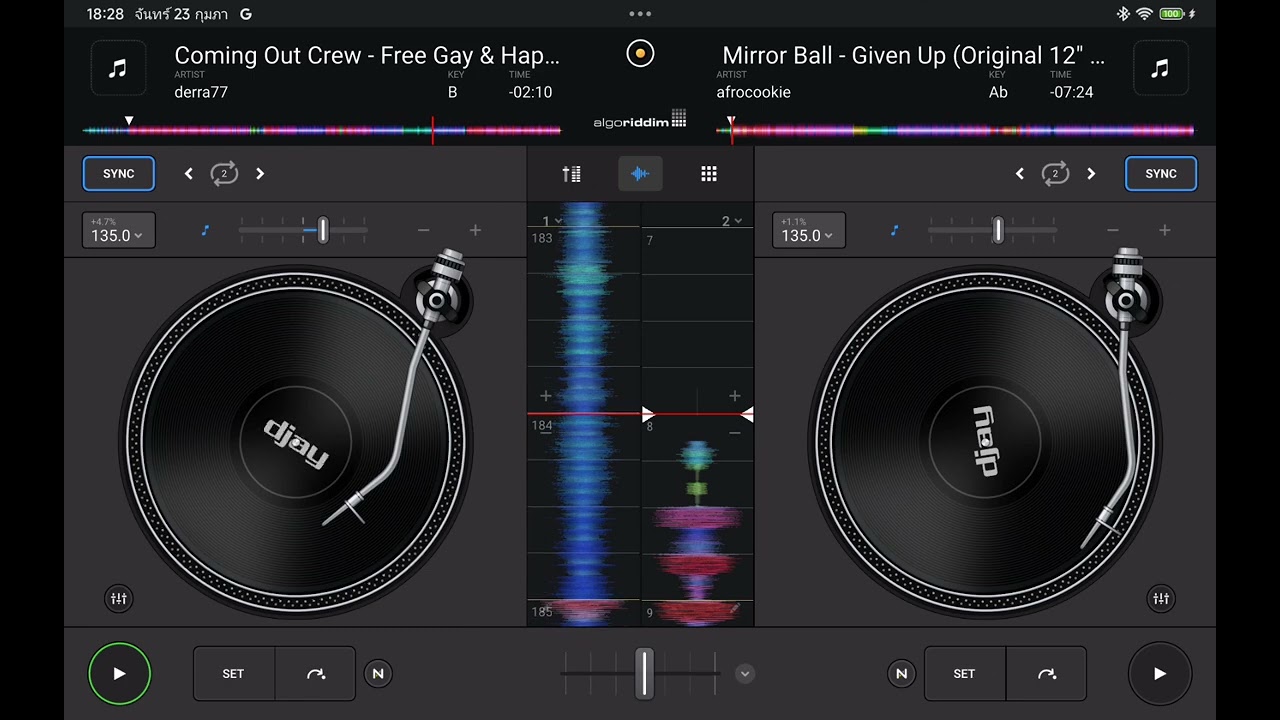Play the right deck
The height and width of the screenshot is (720, 1280).
pyautogui.click(x=1160, y=674)
